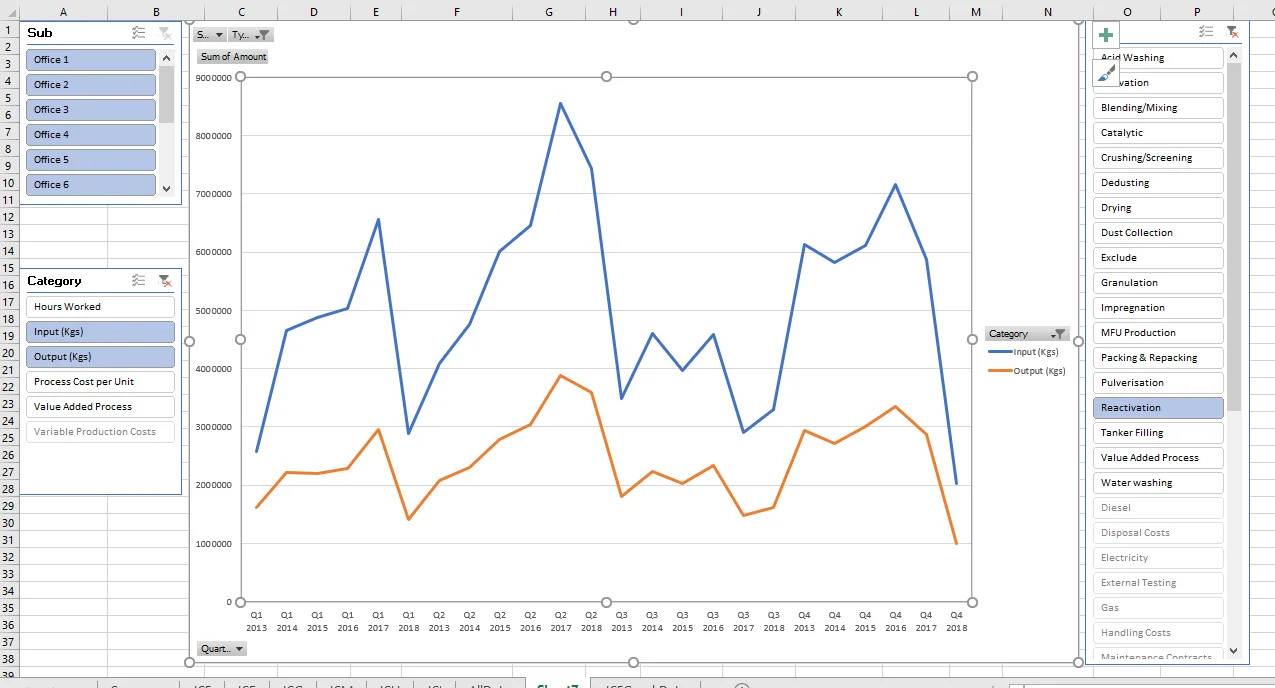
Task: Select the Tanker Filling slicer item
Action: pyautogui.click(x=1158, y=433)
